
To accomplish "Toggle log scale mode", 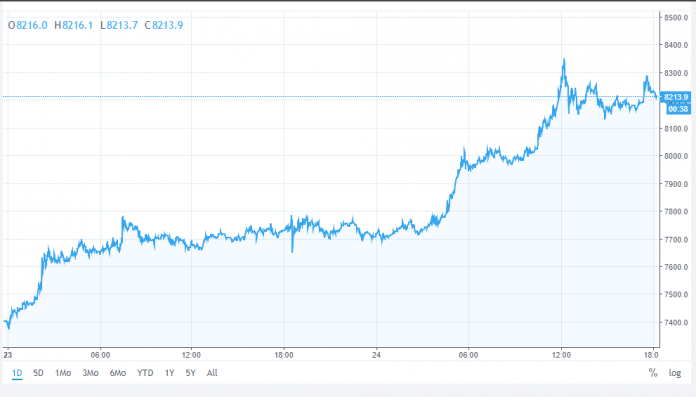I will pos(675,373).
